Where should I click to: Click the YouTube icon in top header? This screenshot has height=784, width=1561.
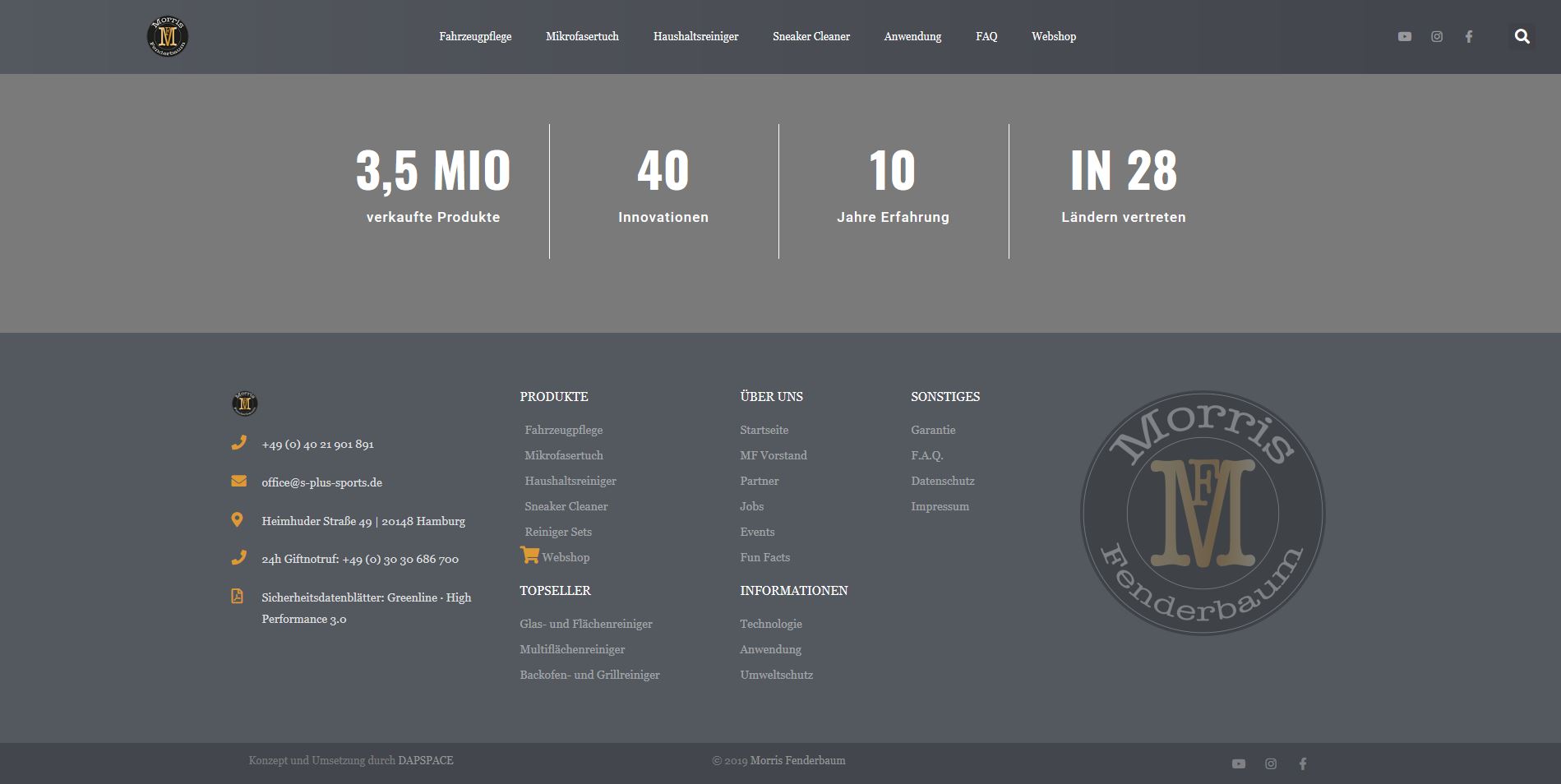(1404, 36)
